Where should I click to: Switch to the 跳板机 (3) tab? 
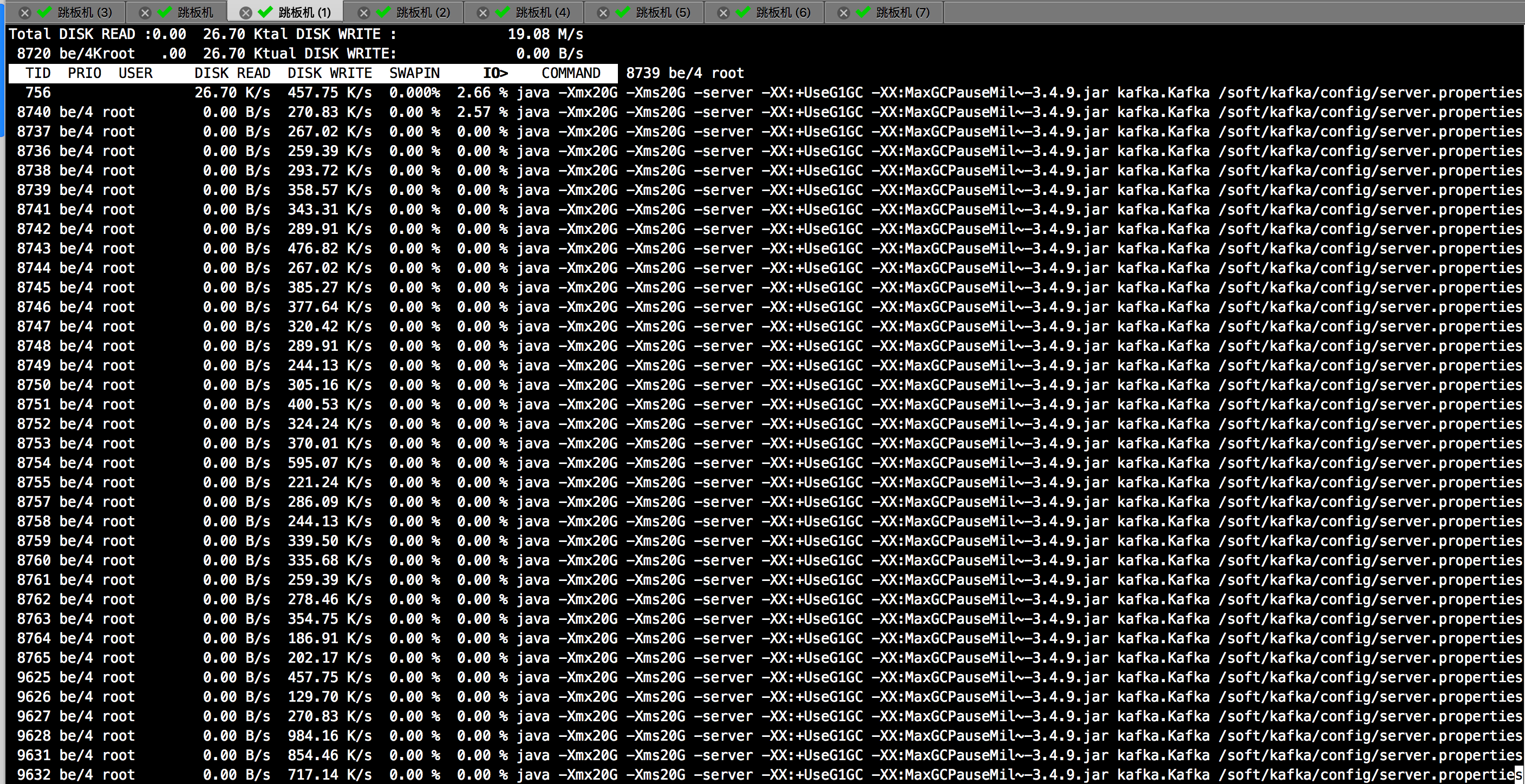click(x=84, y=12)
